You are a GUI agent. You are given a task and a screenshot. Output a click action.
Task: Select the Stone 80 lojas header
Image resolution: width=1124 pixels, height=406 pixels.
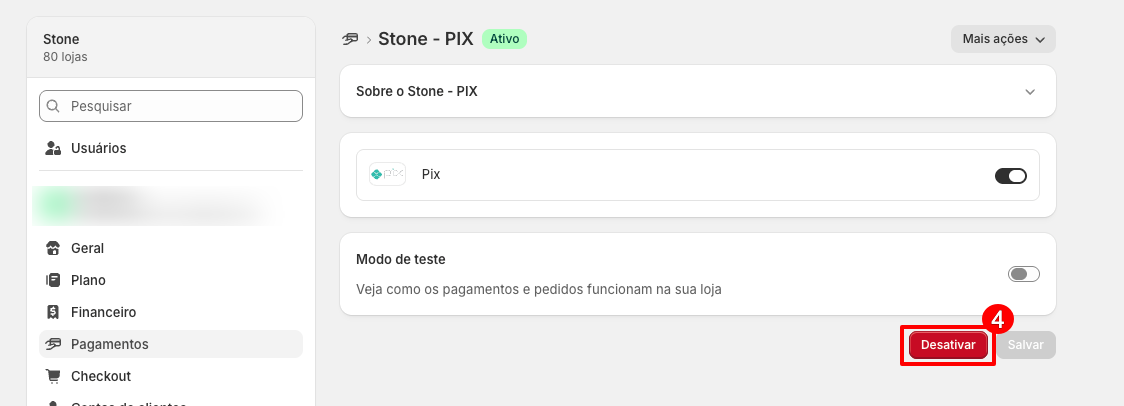[x=171, y=47]
